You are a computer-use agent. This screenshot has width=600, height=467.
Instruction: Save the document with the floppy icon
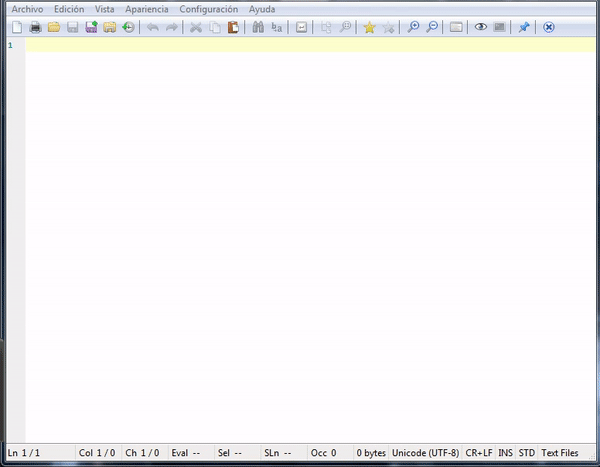click(x=72, y=27)
